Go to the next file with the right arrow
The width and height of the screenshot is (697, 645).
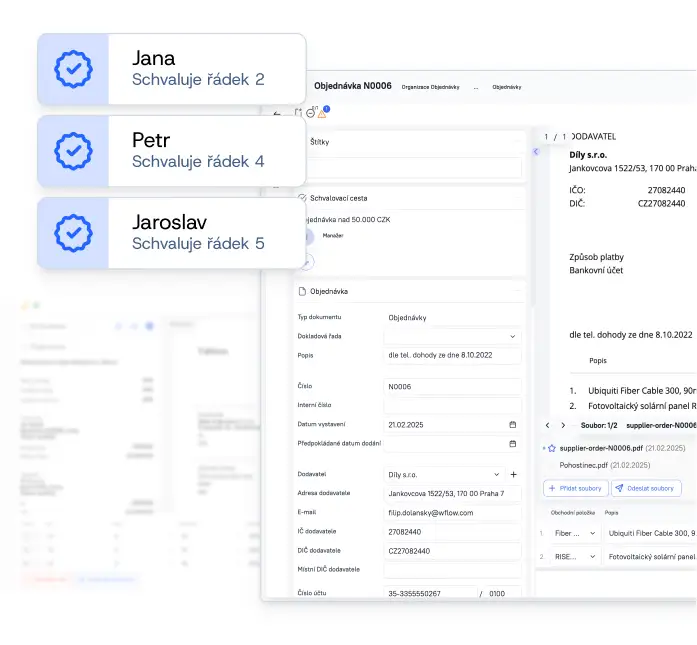coord(563,425)
